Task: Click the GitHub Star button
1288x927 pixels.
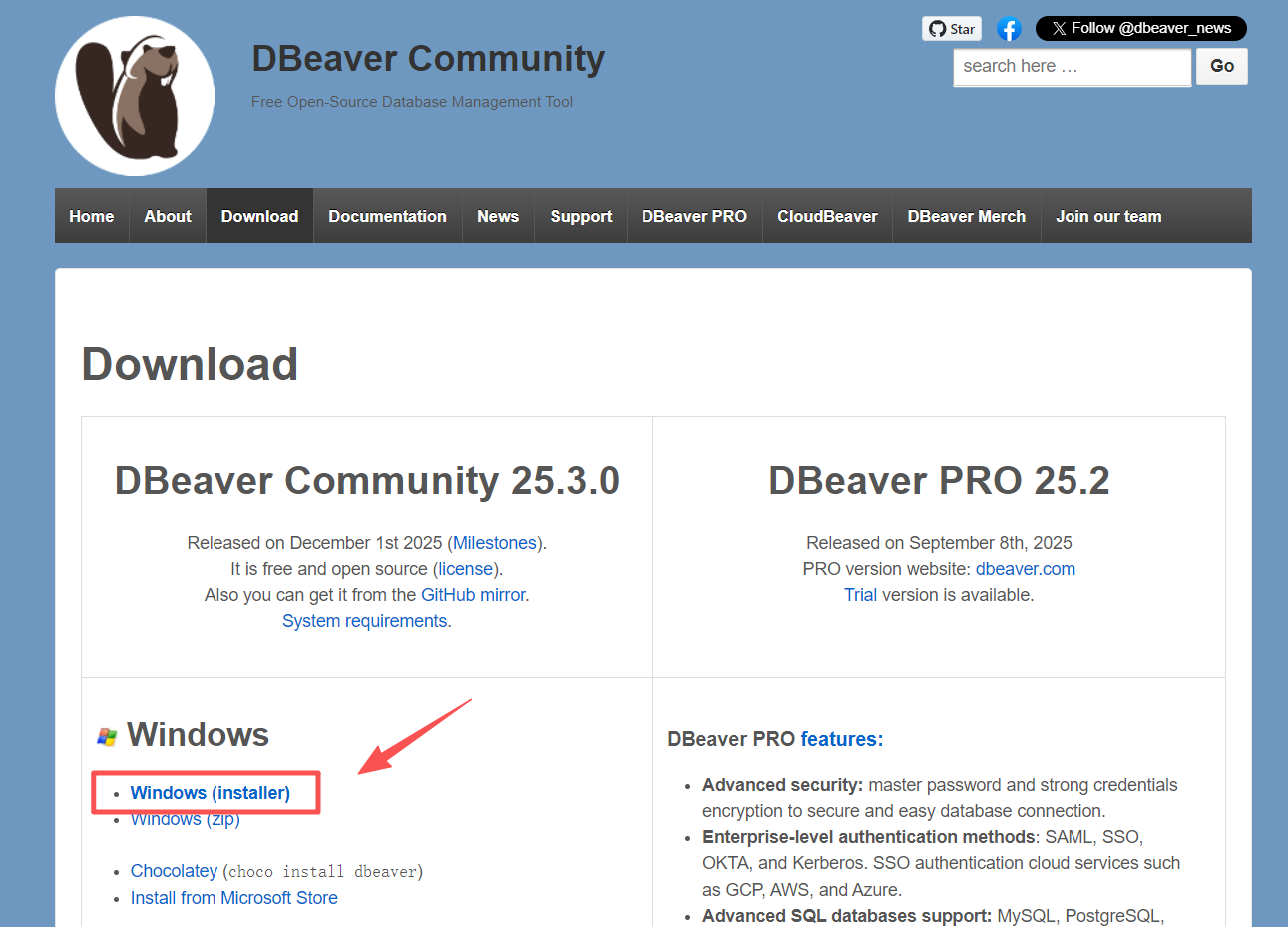Action: [x=952, y=29]
